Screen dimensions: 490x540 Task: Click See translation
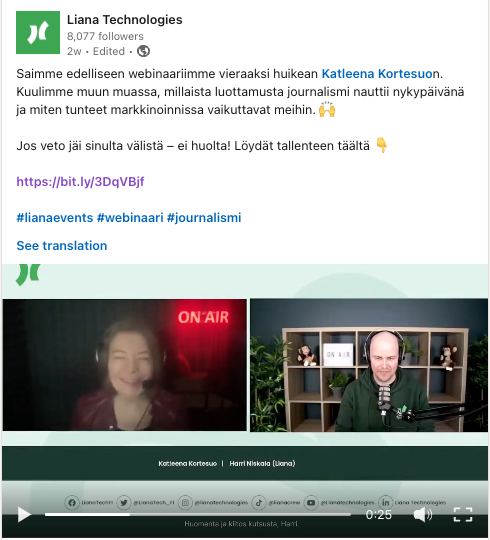click(62, 246)
